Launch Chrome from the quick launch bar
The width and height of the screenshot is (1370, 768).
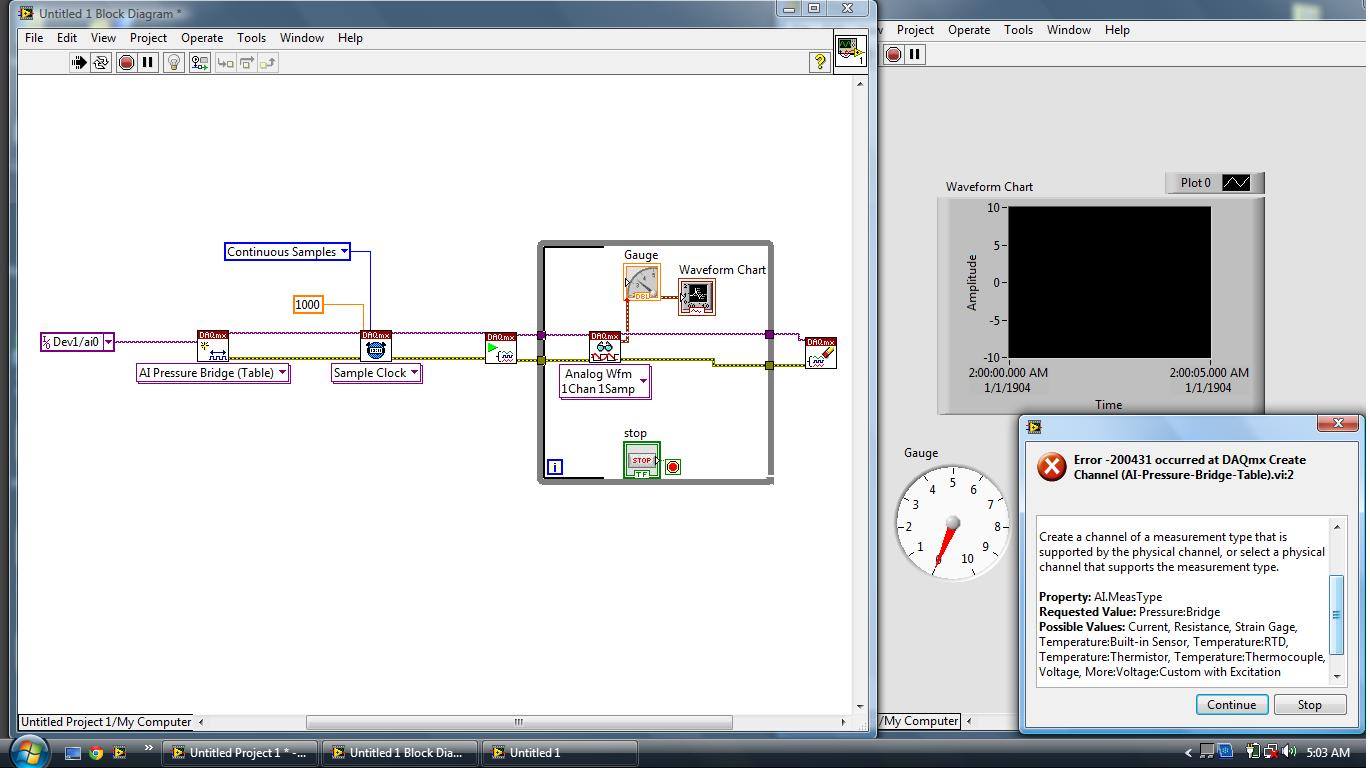[96, 753]
